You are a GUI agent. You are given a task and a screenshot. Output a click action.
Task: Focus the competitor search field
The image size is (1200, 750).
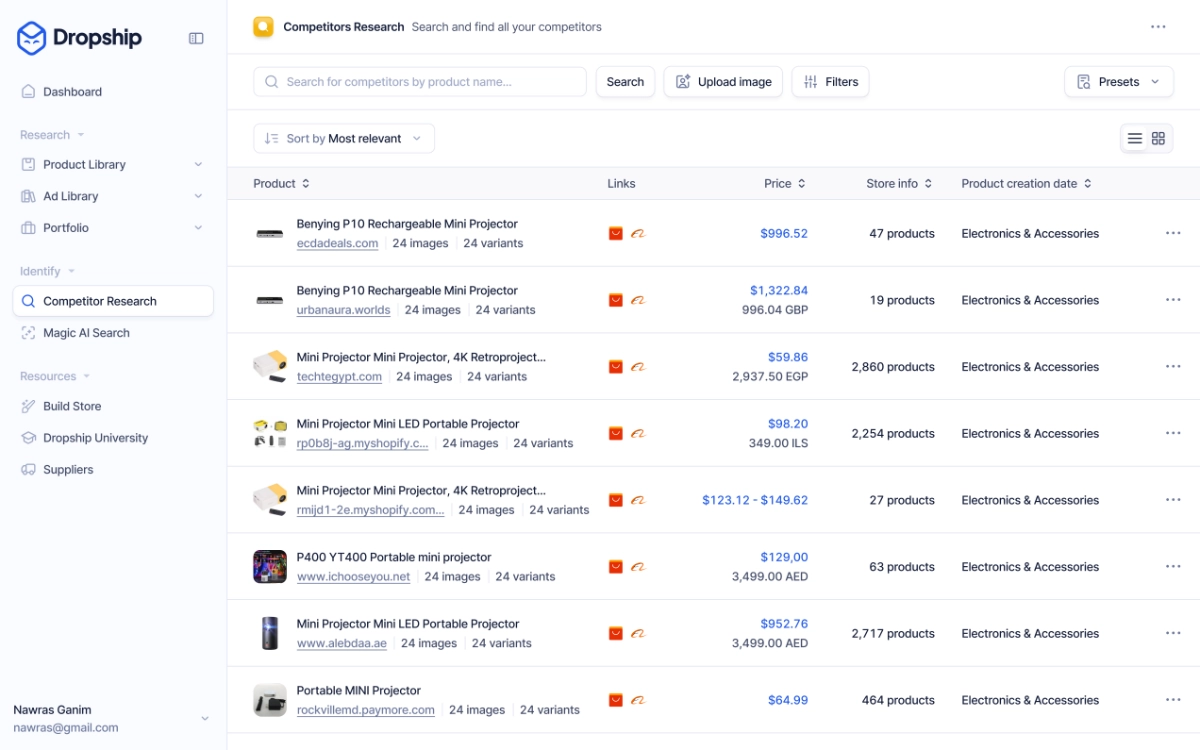[x=420, y=82]
